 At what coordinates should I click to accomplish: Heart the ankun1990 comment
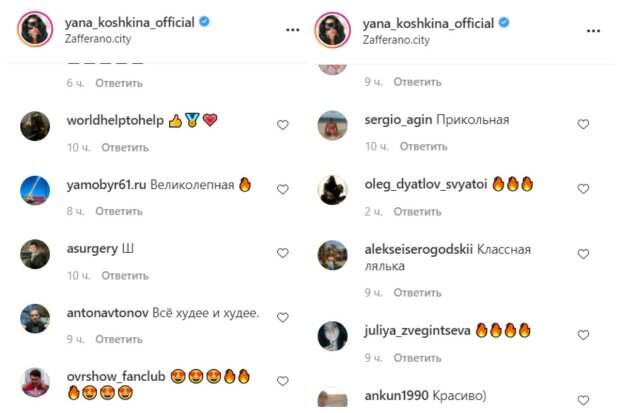click(x=583, y=400)
